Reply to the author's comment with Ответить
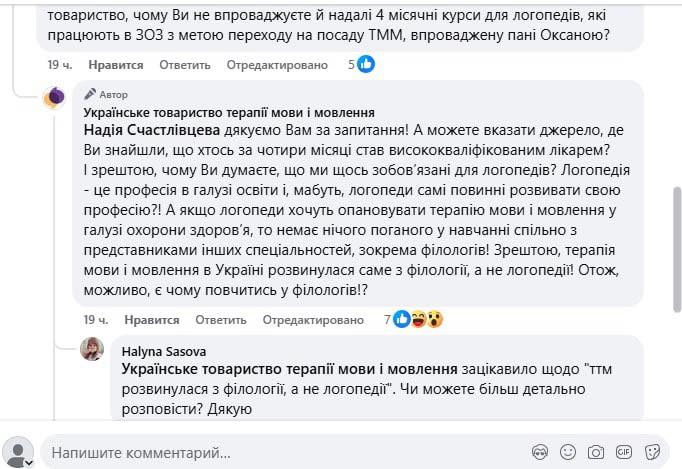 pyautogui.click(x=215, y=320)
